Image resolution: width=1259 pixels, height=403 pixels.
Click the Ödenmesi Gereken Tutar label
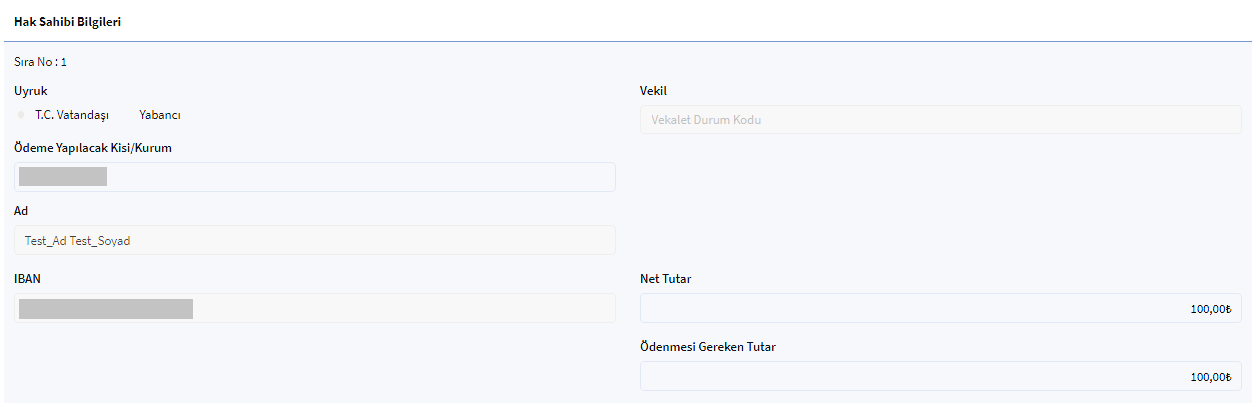[708, 347]
